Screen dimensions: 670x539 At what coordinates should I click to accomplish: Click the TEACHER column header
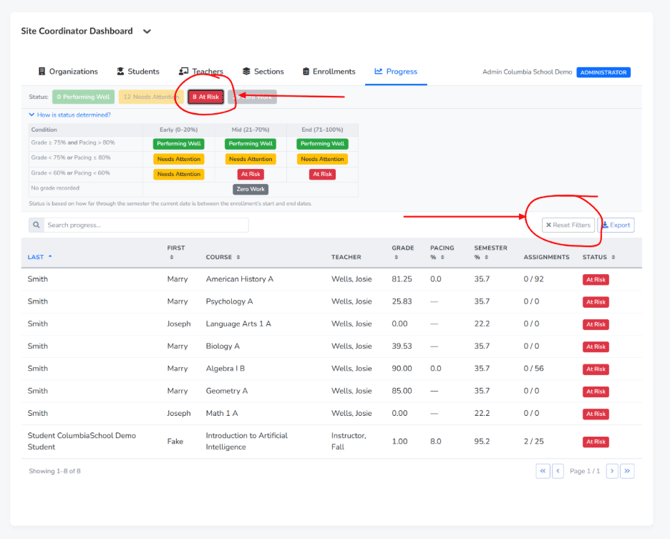[x=346, y=257]
